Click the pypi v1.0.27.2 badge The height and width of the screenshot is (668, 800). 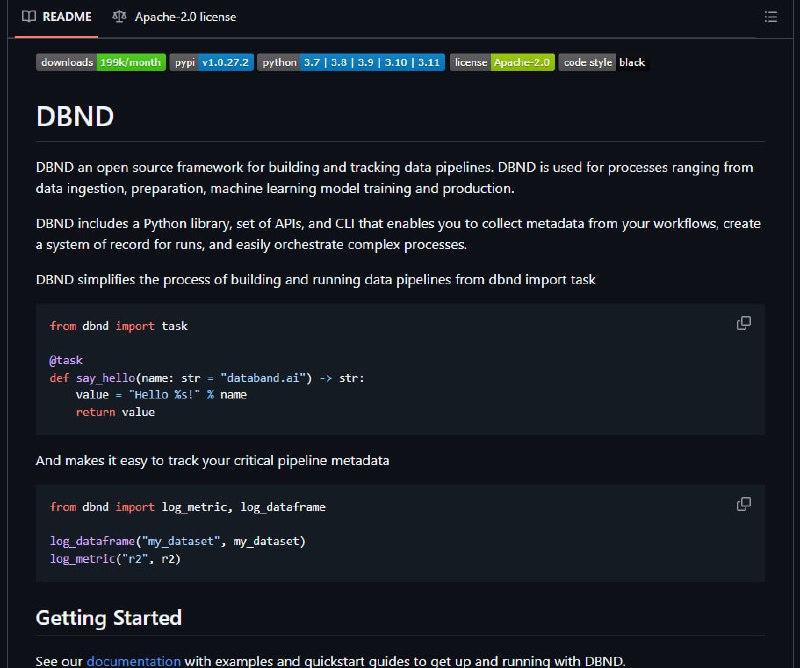pos(212,62)
